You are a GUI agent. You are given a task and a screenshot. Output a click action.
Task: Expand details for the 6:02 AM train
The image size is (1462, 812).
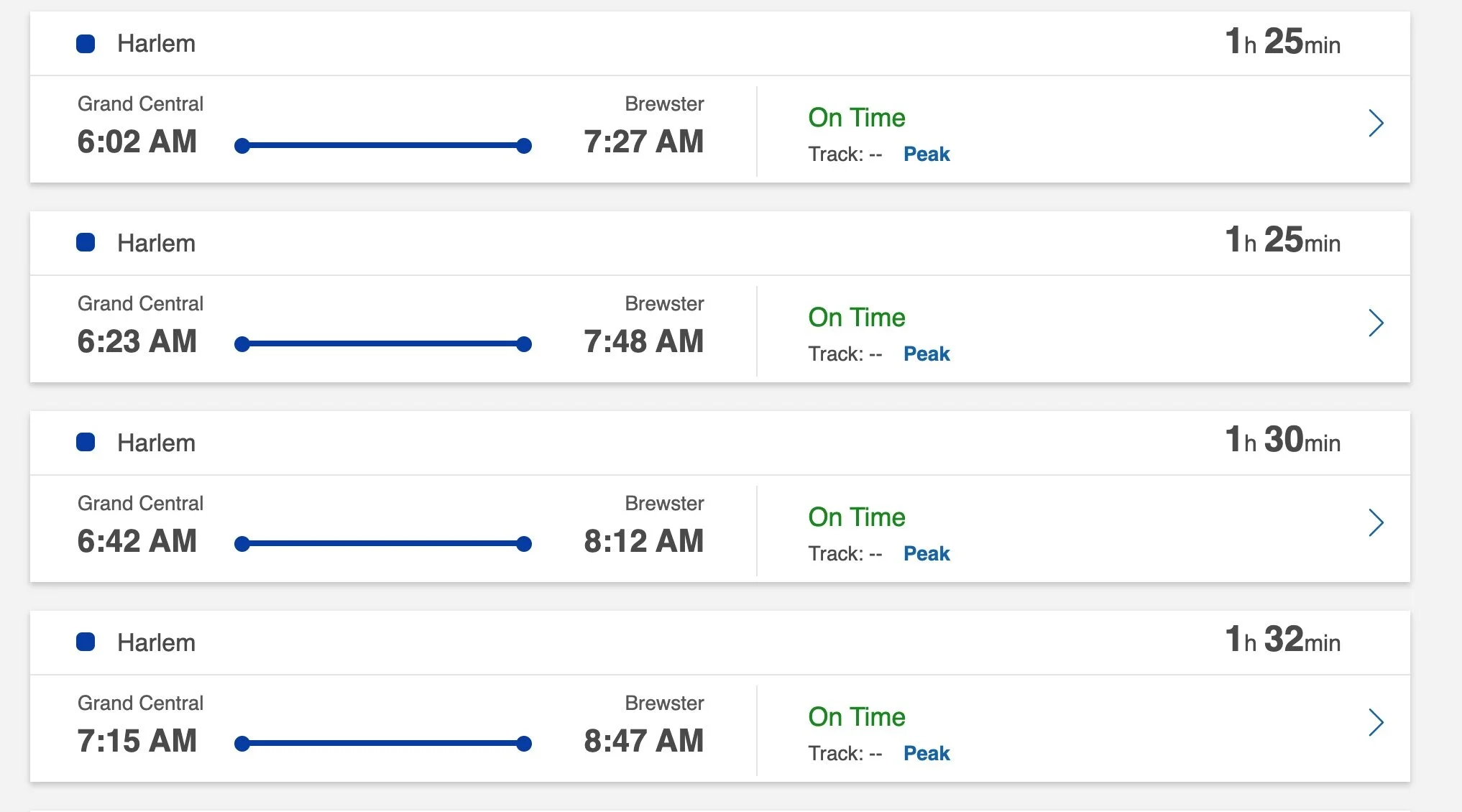tap(1376, 123)
